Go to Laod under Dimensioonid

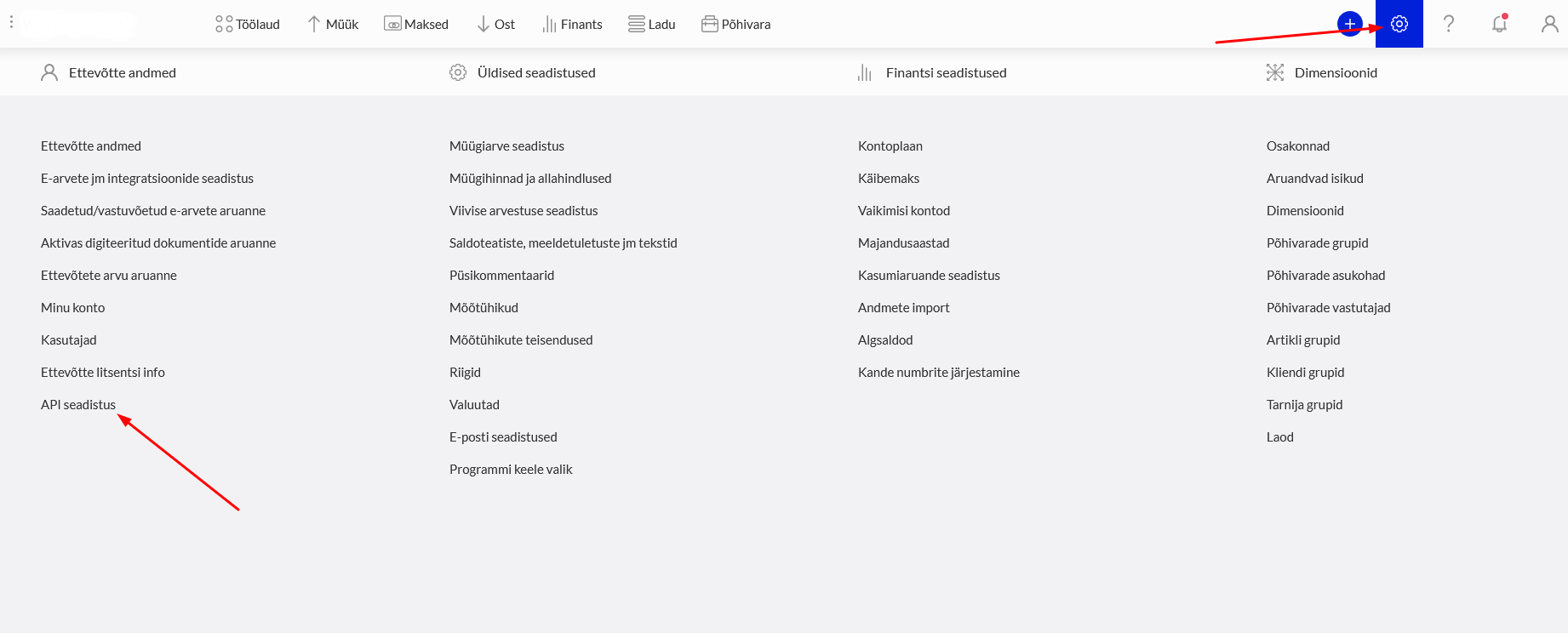pyautogui.click(x=1280, y=437)
